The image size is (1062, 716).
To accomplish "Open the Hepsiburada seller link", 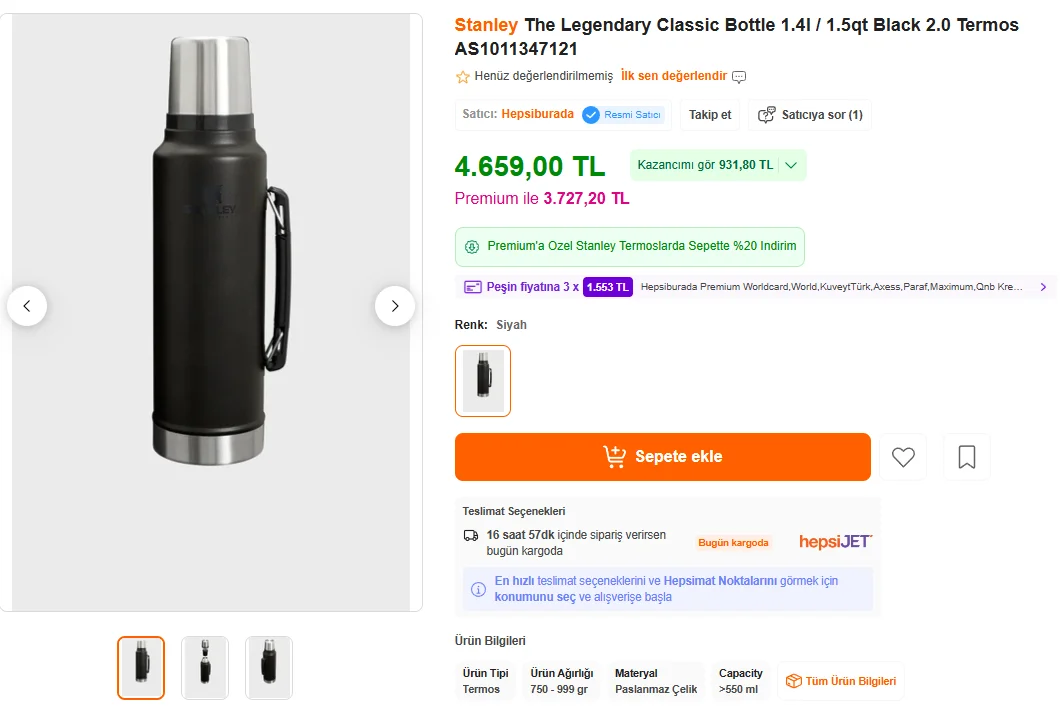I will tap(537, 114).
